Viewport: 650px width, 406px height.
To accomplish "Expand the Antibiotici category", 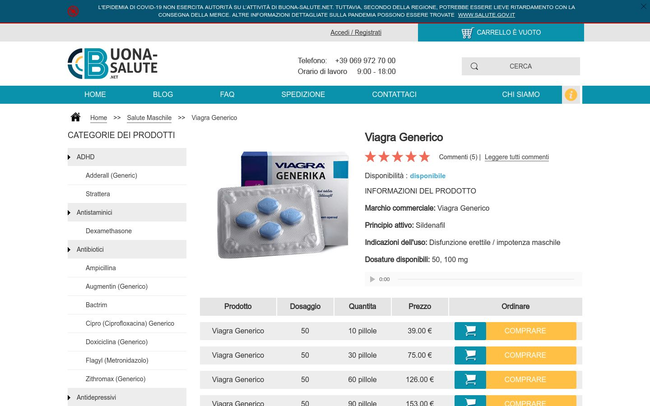I will point(69,249).
